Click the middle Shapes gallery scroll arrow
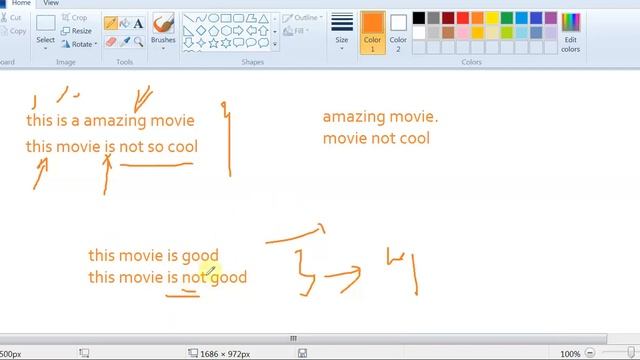The width and height of the screenshot is (640, 360). (x=275, y=31)
